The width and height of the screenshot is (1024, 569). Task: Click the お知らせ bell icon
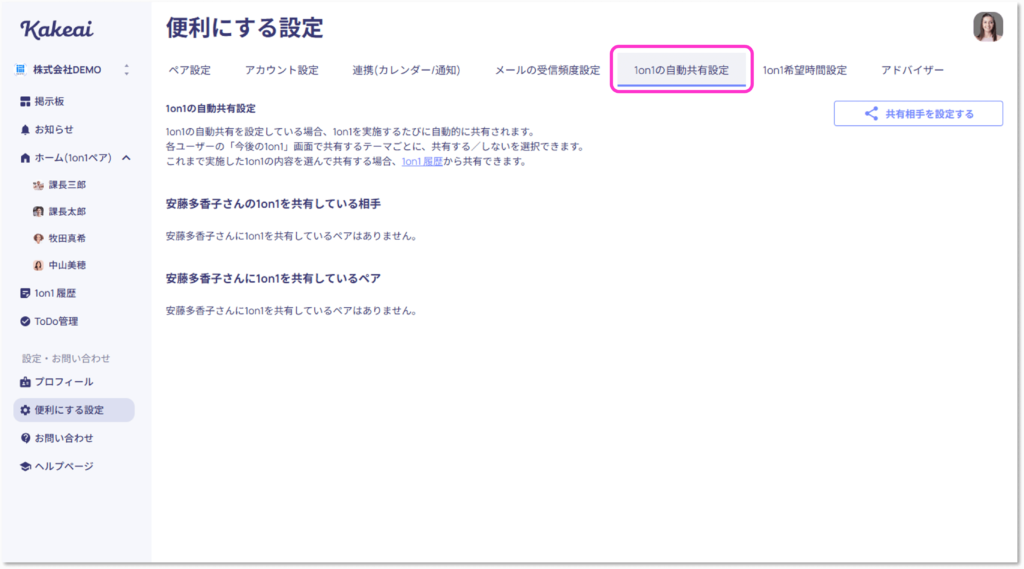pyautogui.click(x=25, y=129)
